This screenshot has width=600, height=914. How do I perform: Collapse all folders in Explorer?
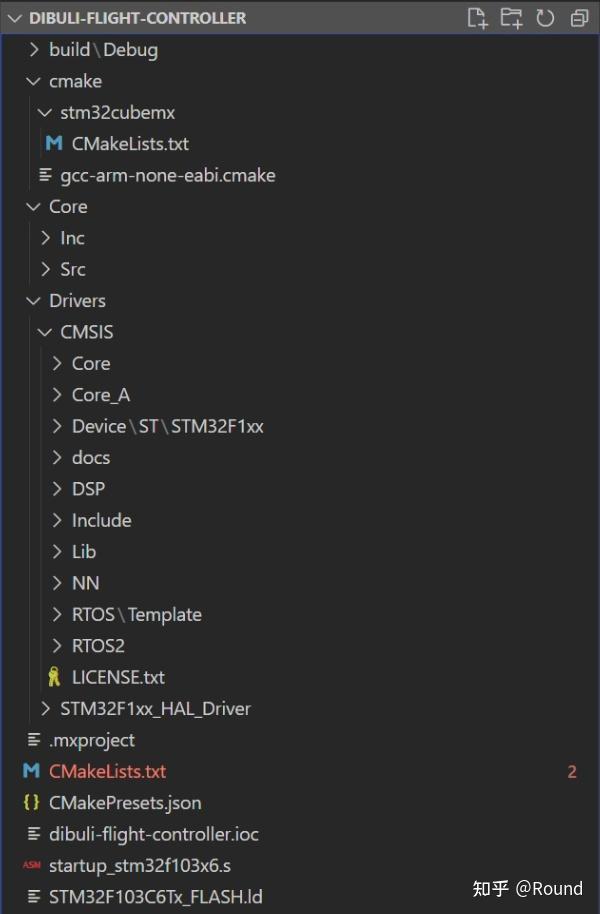coord(577,18)
